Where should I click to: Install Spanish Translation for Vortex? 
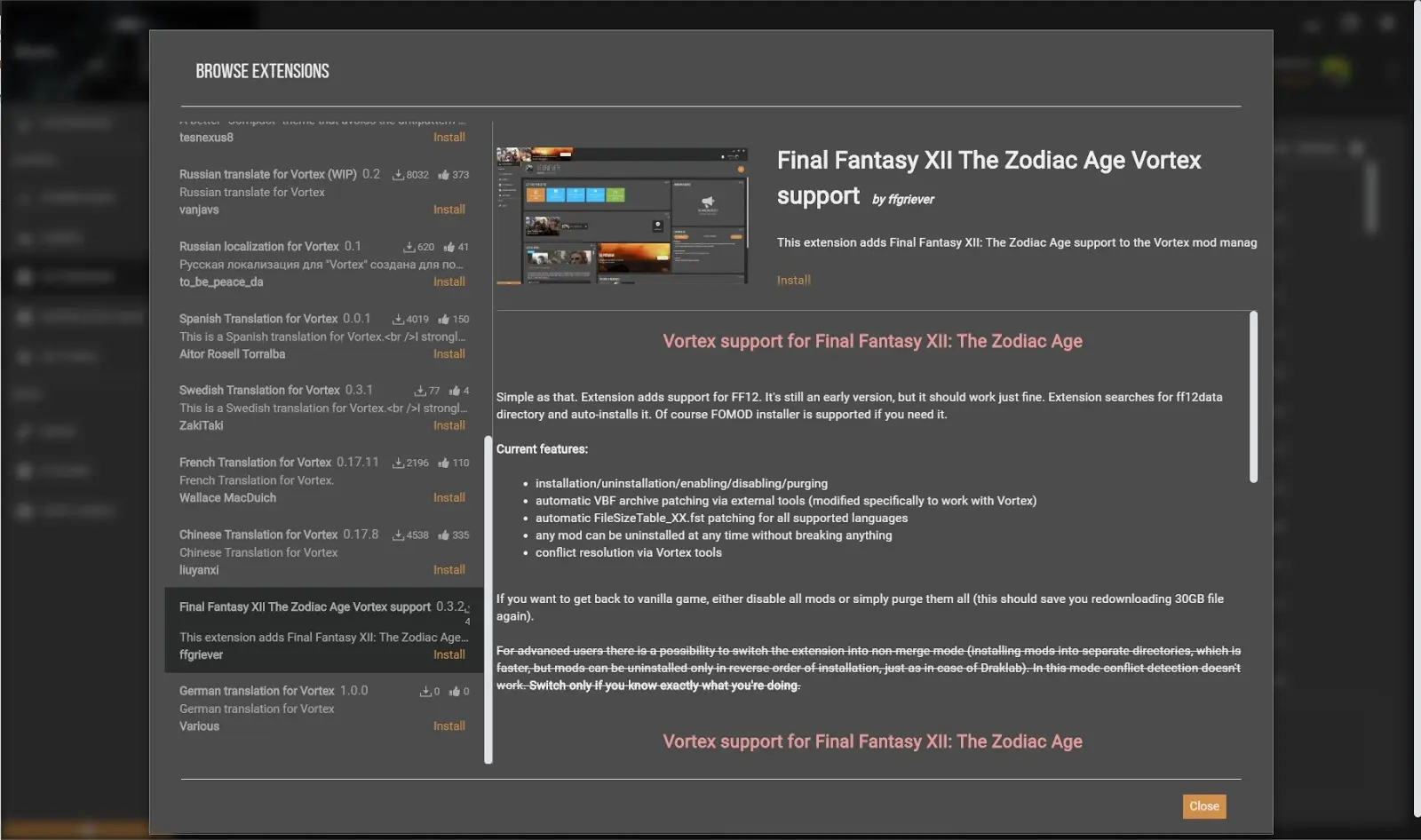coord(449,353)
